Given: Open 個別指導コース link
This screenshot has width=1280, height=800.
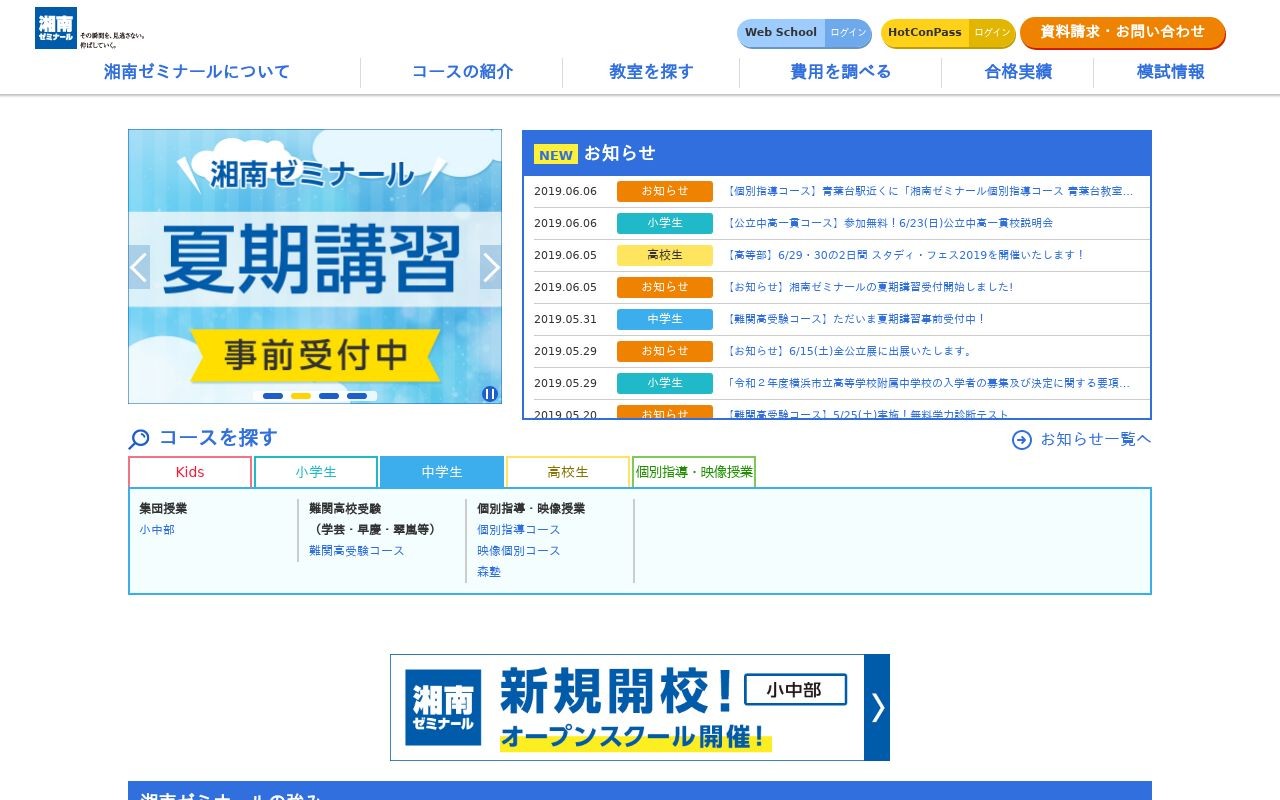Looking at the screenshot, I should coord(519,530).
